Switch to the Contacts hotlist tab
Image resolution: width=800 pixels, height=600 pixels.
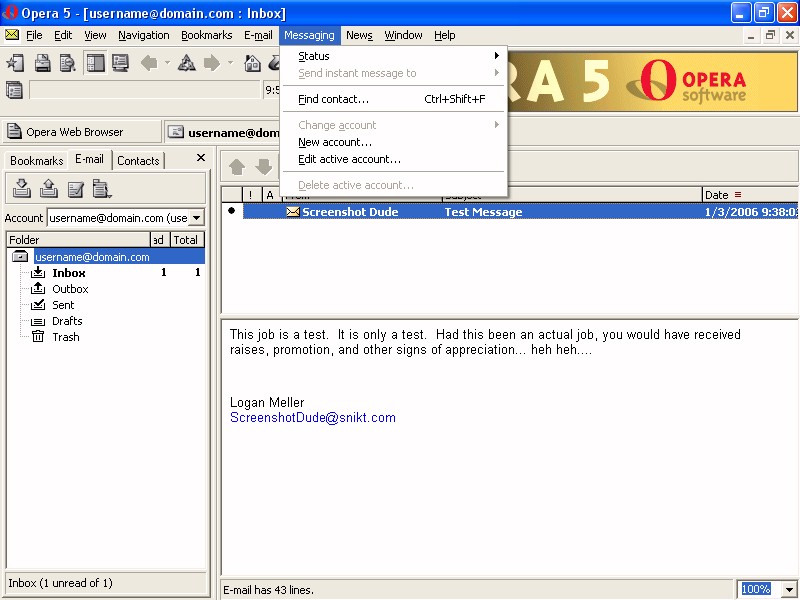pyautogui.click(x=138, y=161)
